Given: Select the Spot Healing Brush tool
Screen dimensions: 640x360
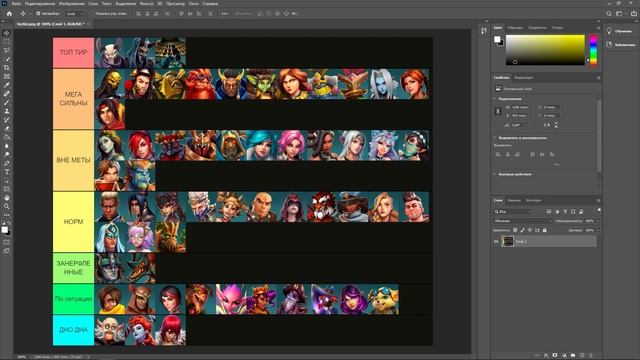Looking at the screenshot, I should tap(7, 93).
